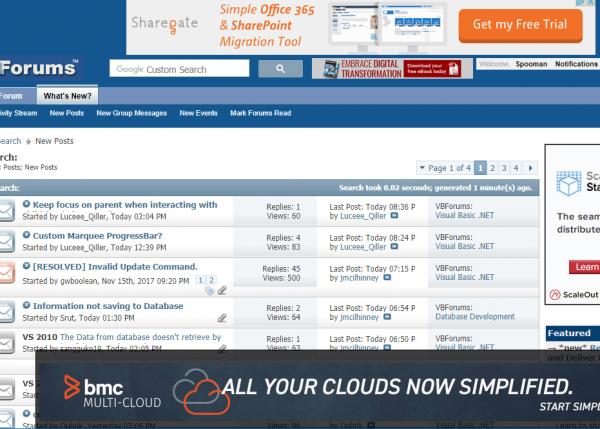The image size is (600, 429).
Task: Jump to last post by Luceee_Qiller at 08:36
Action: [x=394, y=216]
